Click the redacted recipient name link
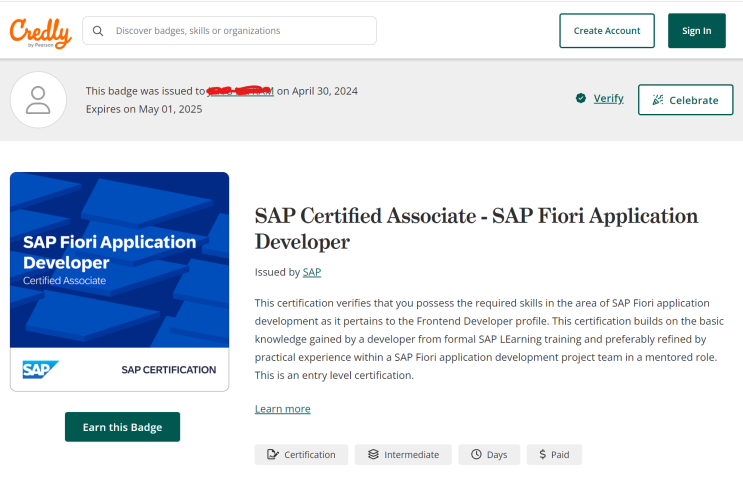The image size is (743, 480). (x=240, y=91)
